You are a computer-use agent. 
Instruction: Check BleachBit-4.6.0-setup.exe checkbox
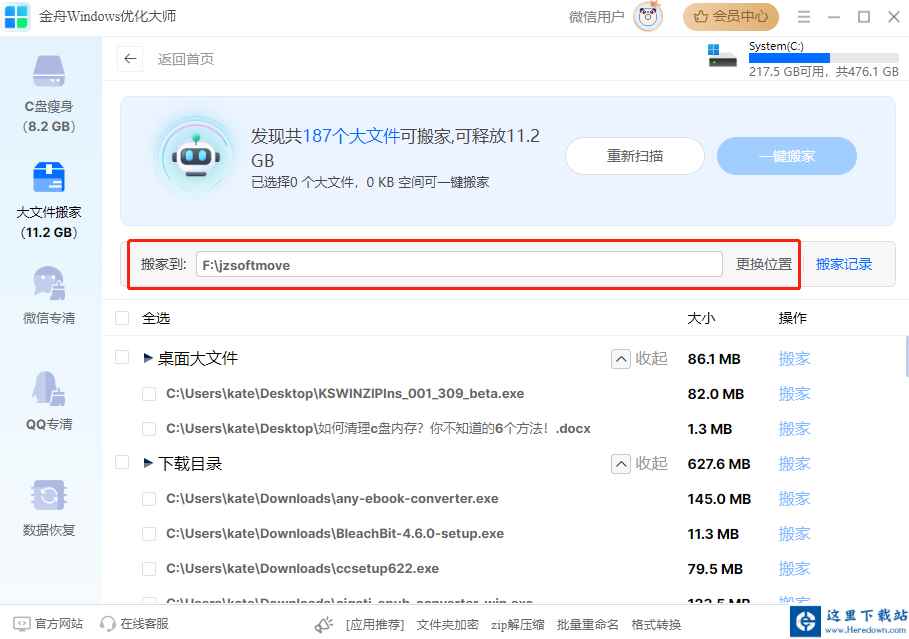(149, 533)
